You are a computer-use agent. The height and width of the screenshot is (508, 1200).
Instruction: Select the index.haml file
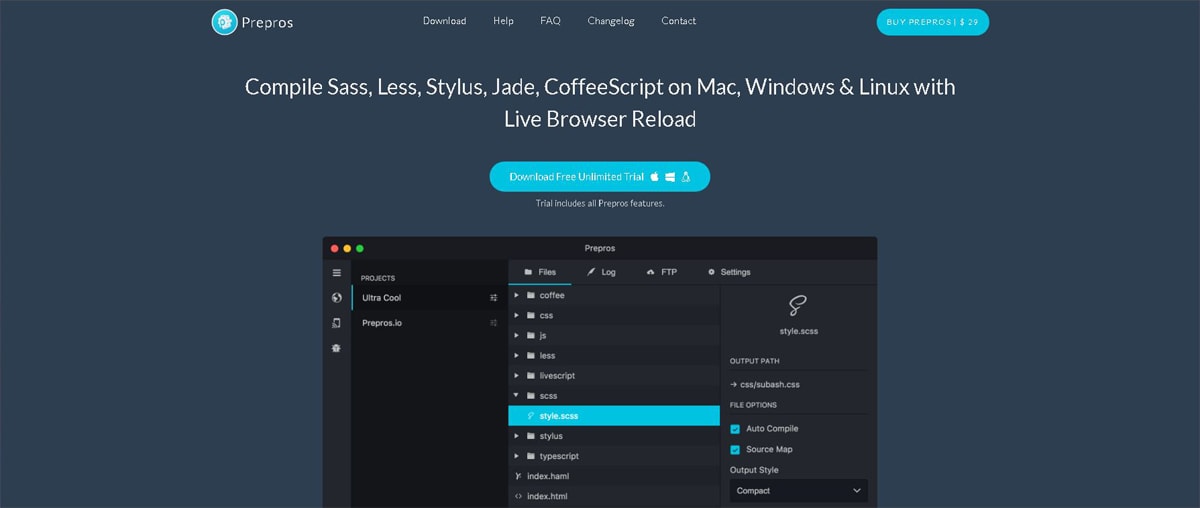(x=549, y=476)
